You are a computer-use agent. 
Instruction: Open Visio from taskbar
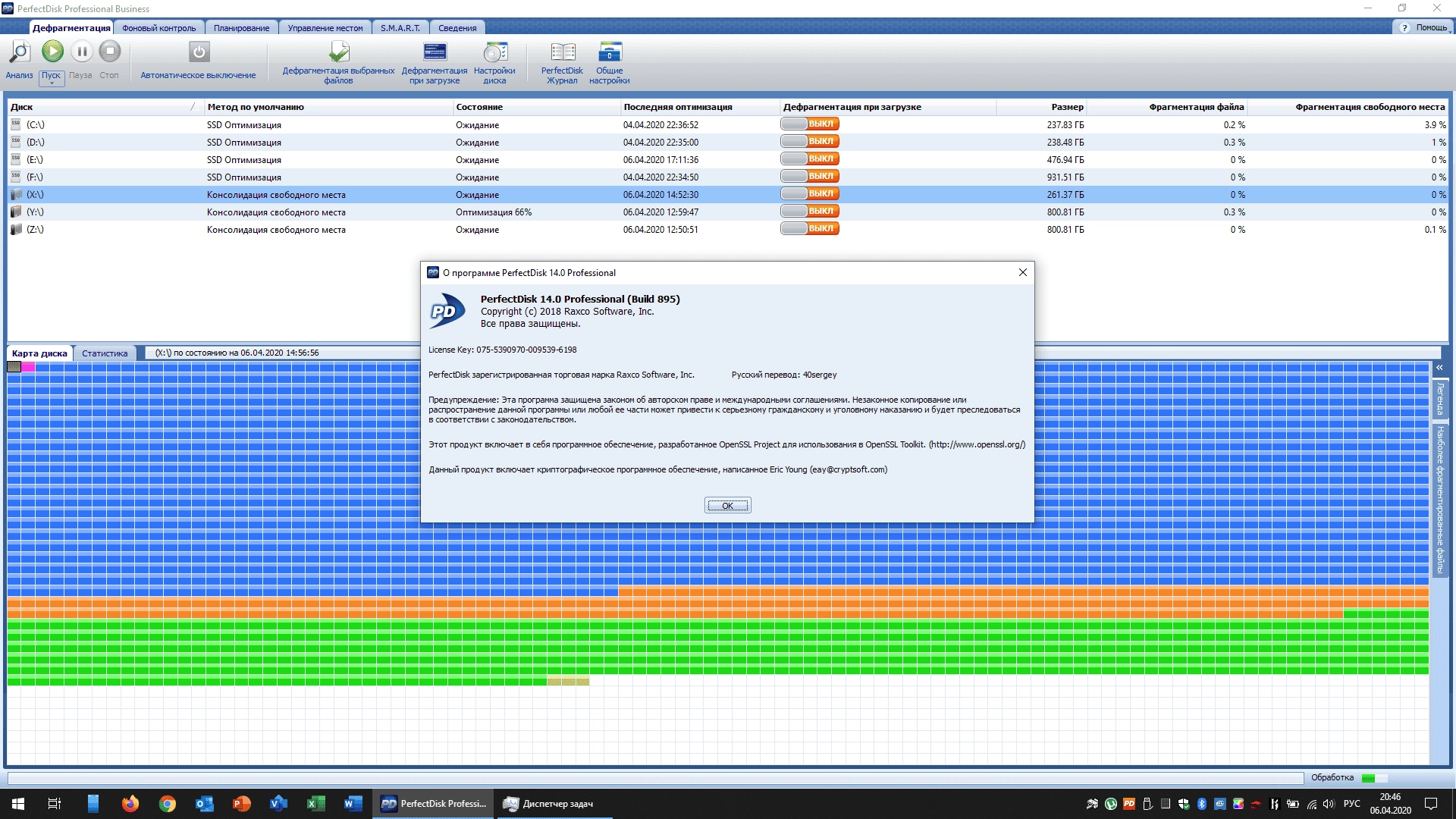click(x=278, y=804)
